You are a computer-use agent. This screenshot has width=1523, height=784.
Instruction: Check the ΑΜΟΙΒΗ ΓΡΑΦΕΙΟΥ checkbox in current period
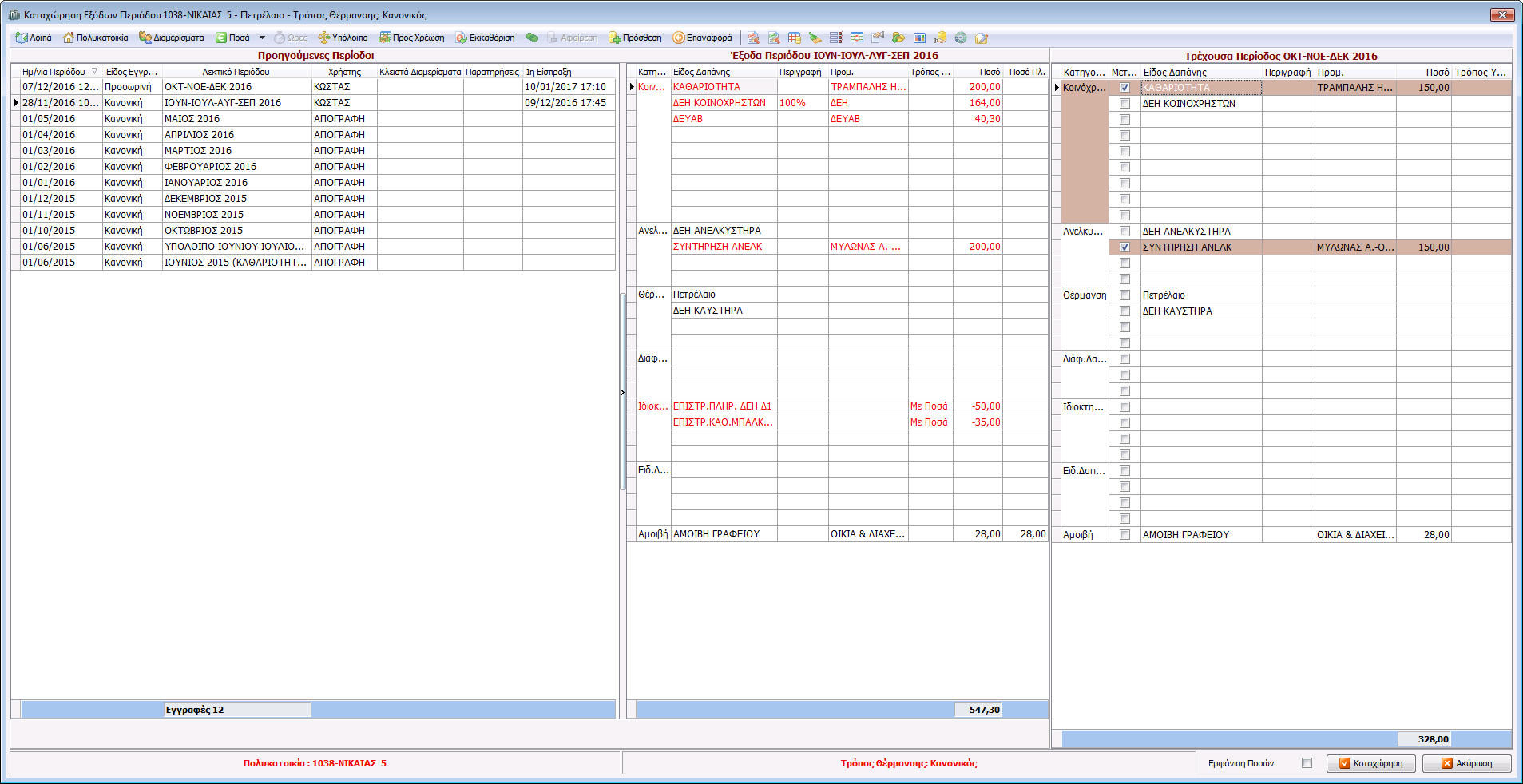coord(1124,535)
